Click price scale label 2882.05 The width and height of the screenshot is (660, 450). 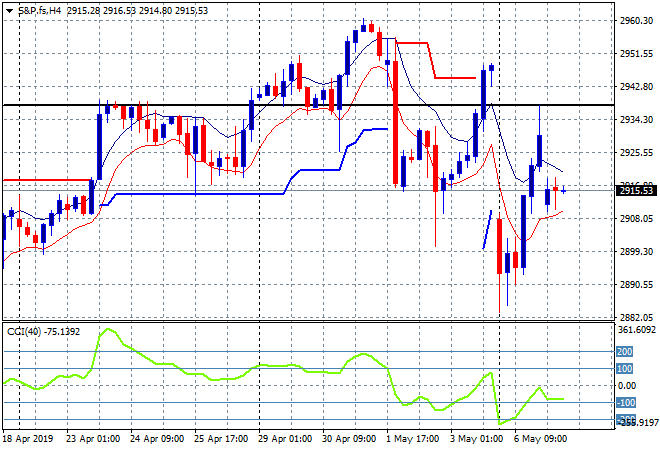(637, 317)
